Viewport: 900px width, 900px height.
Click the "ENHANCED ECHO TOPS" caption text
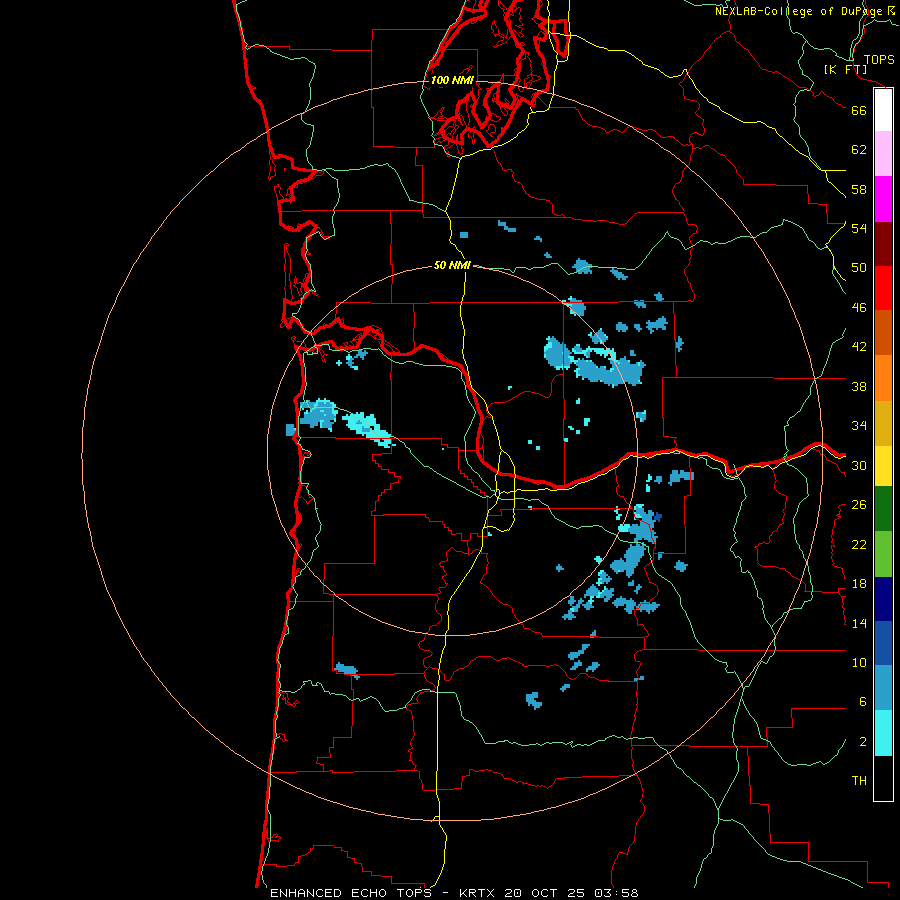tap(351, 893)
